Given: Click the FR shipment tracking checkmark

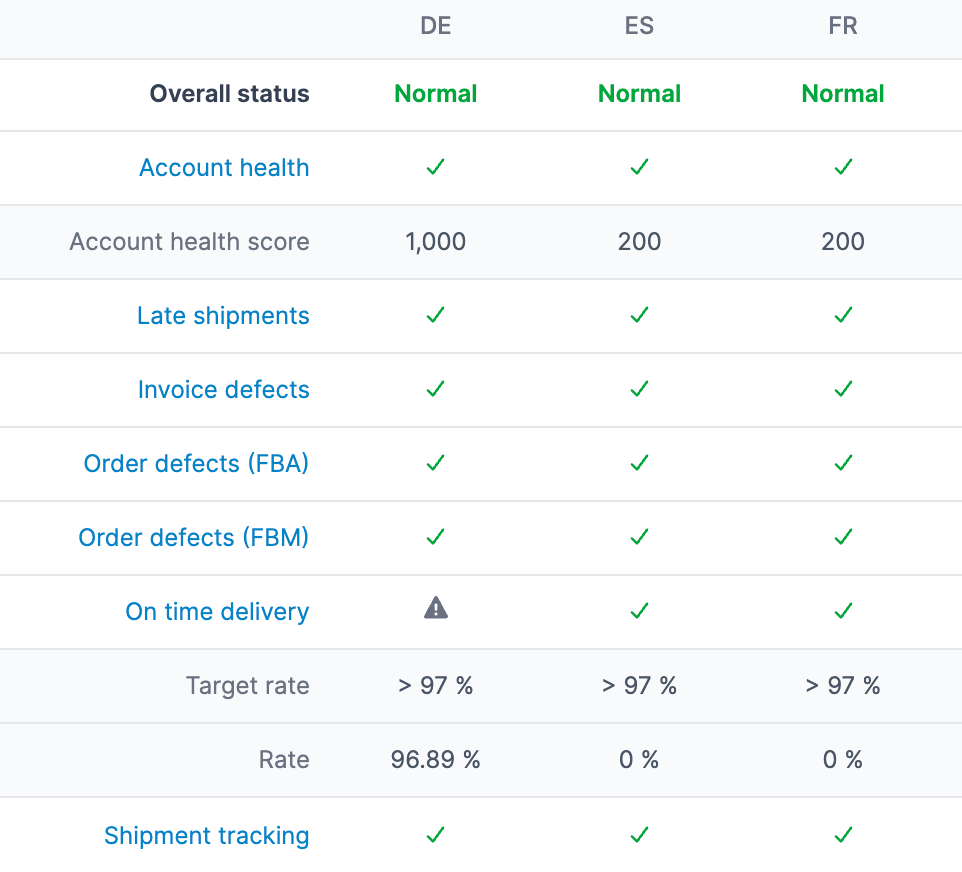Looking at the screenshot, I should point(842,835).
